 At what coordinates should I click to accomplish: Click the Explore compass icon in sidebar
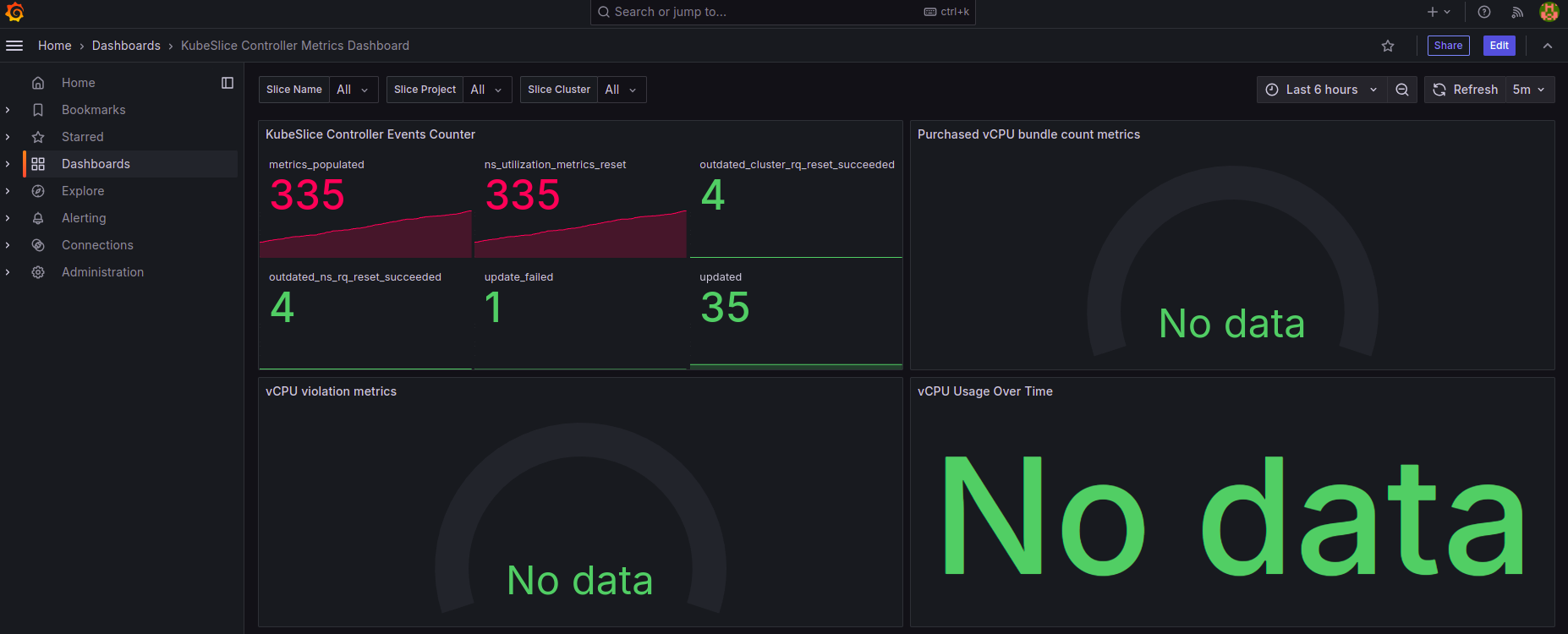pyautogui.click(x=38, y=191)
